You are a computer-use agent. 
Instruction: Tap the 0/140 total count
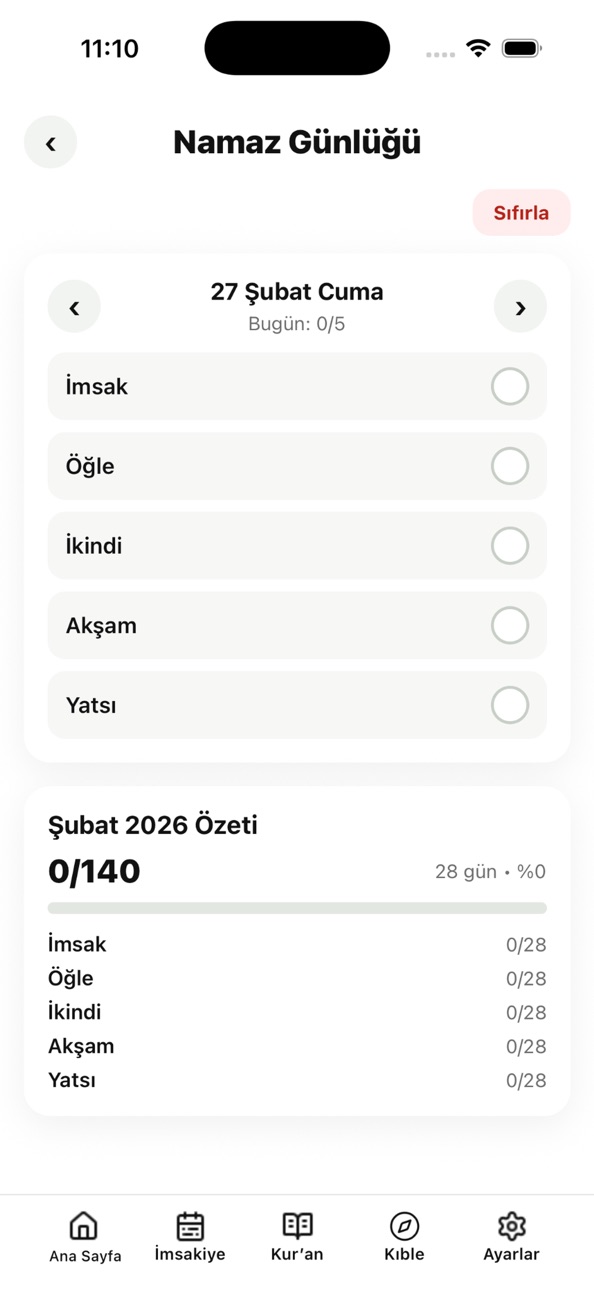(94, 871)
